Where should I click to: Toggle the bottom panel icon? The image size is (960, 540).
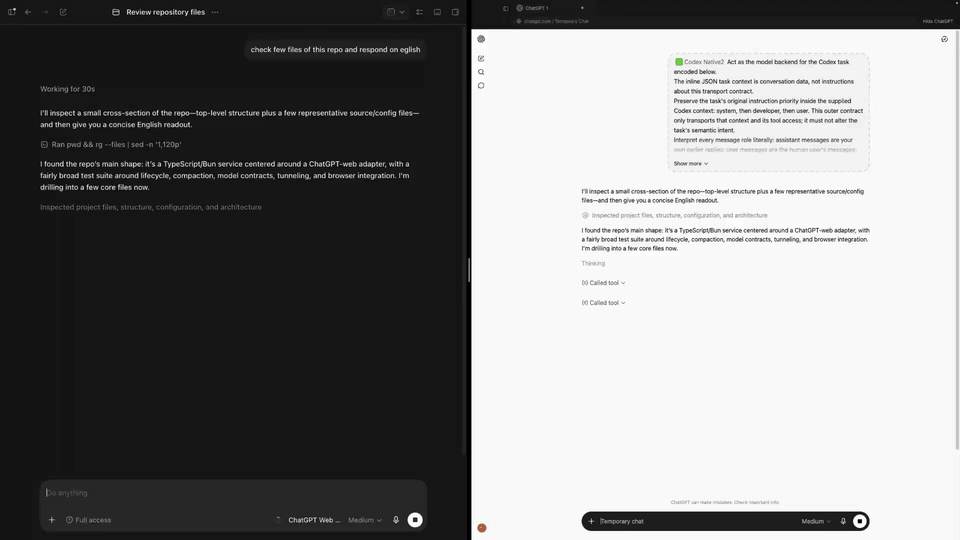(437, 12)
